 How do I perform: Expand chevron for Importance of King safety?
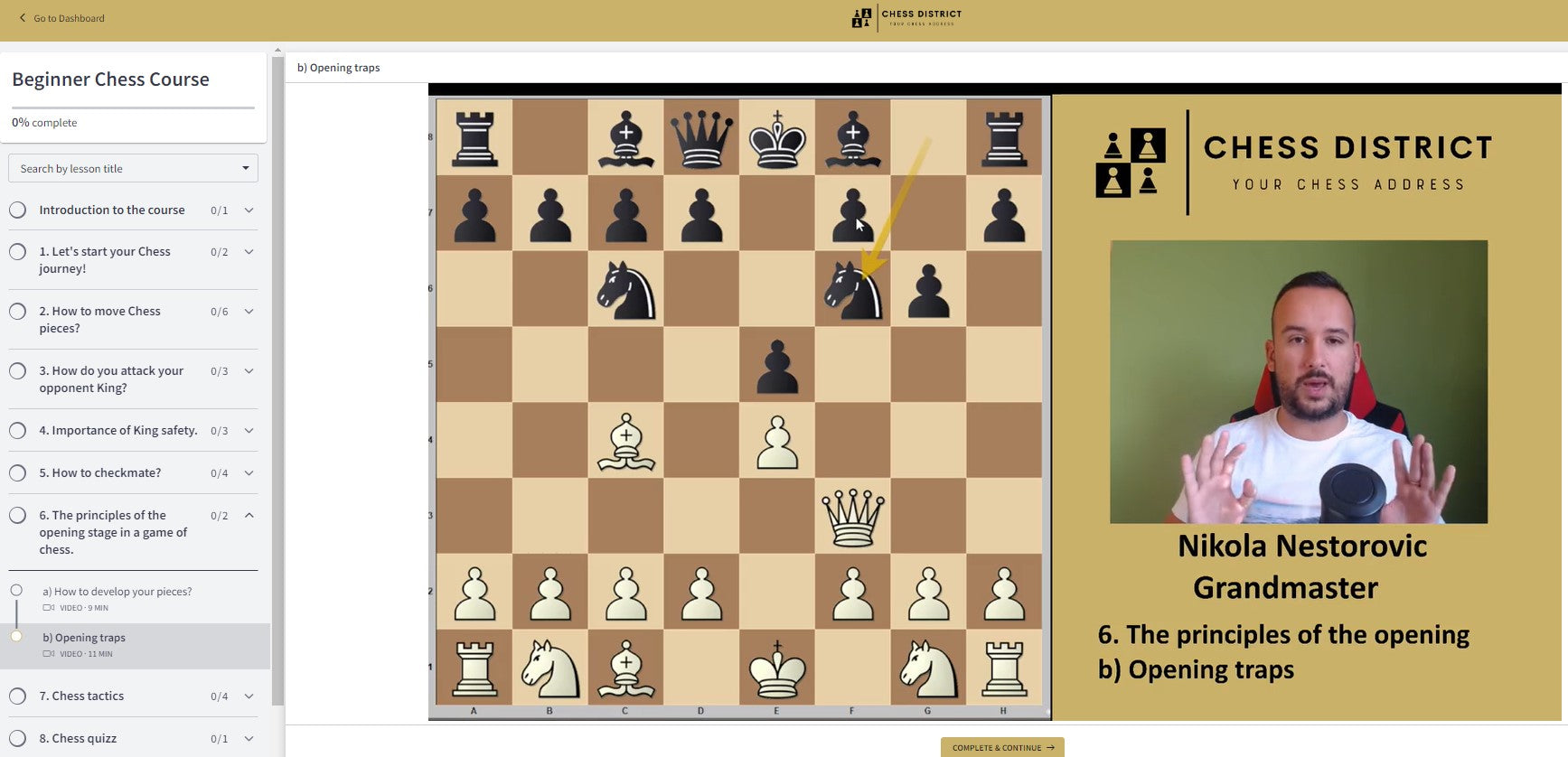[x=249, y=430]
